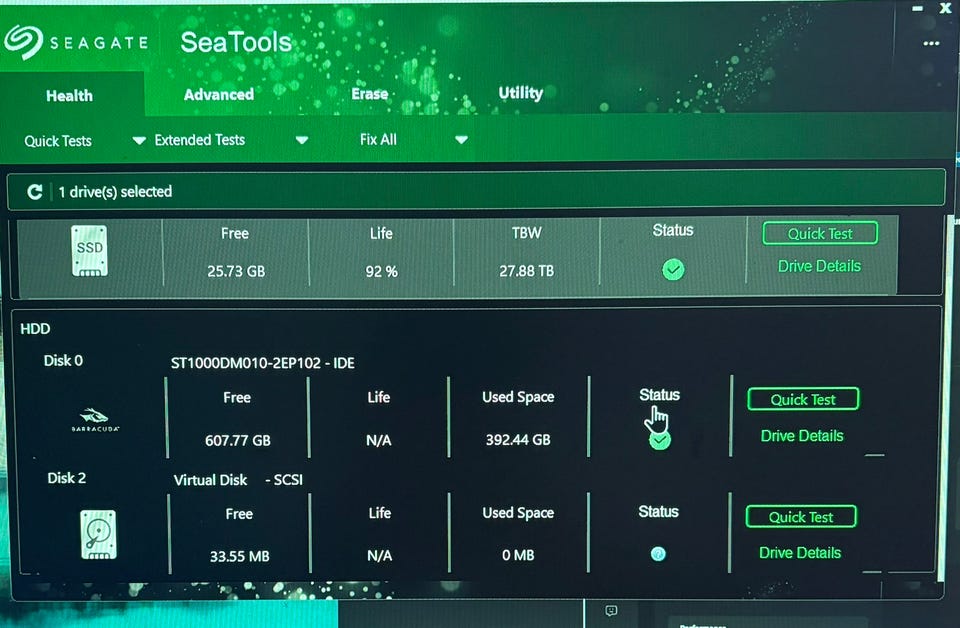The image size is (960, 628).
Task: Click the SSD free space value 25.73 GB
Action: click(x=236, y=271)
